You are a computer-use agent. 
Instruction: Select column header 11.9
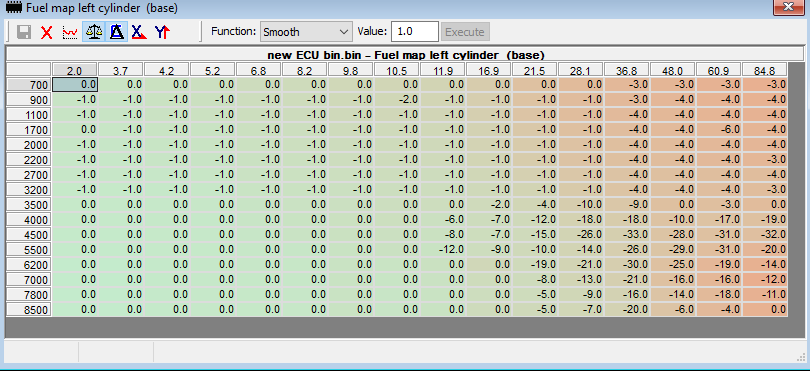[443, 70]
